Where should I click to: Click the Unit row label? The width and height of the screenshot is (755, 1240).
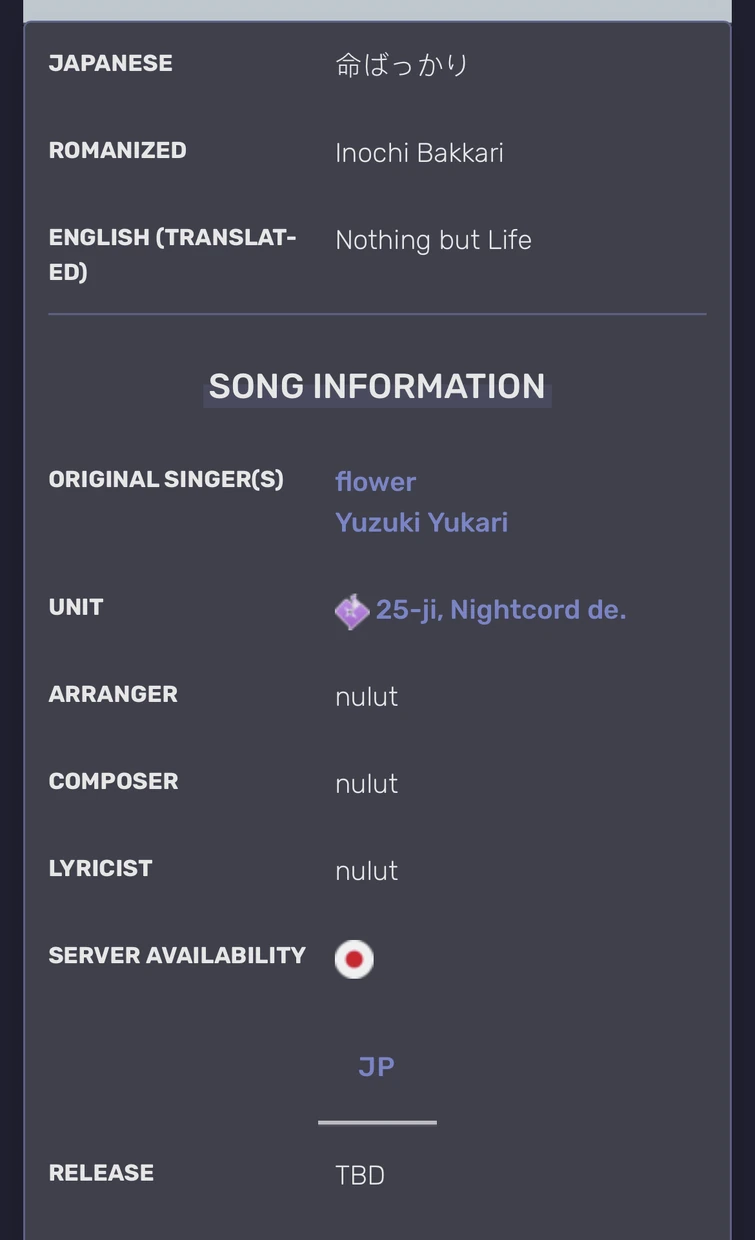[76, 608]
